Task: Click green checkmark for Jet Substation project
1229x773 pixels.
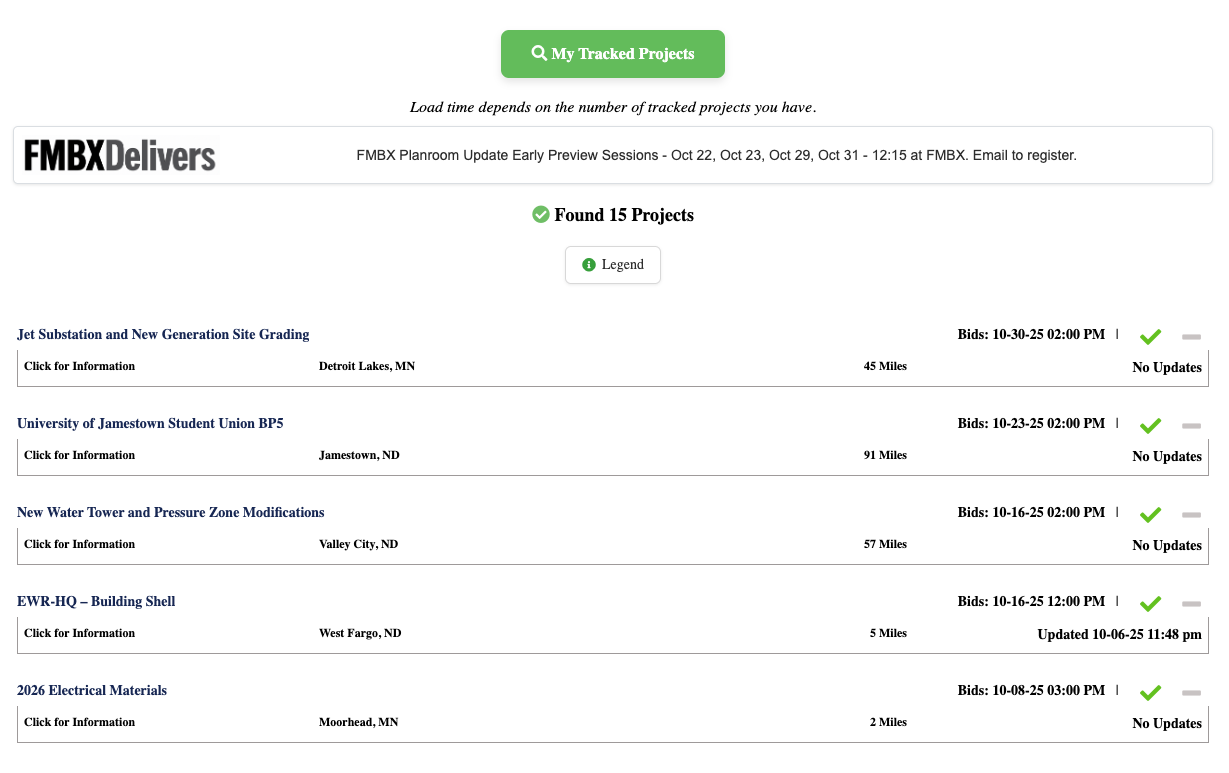Action: click(1150, 337)
